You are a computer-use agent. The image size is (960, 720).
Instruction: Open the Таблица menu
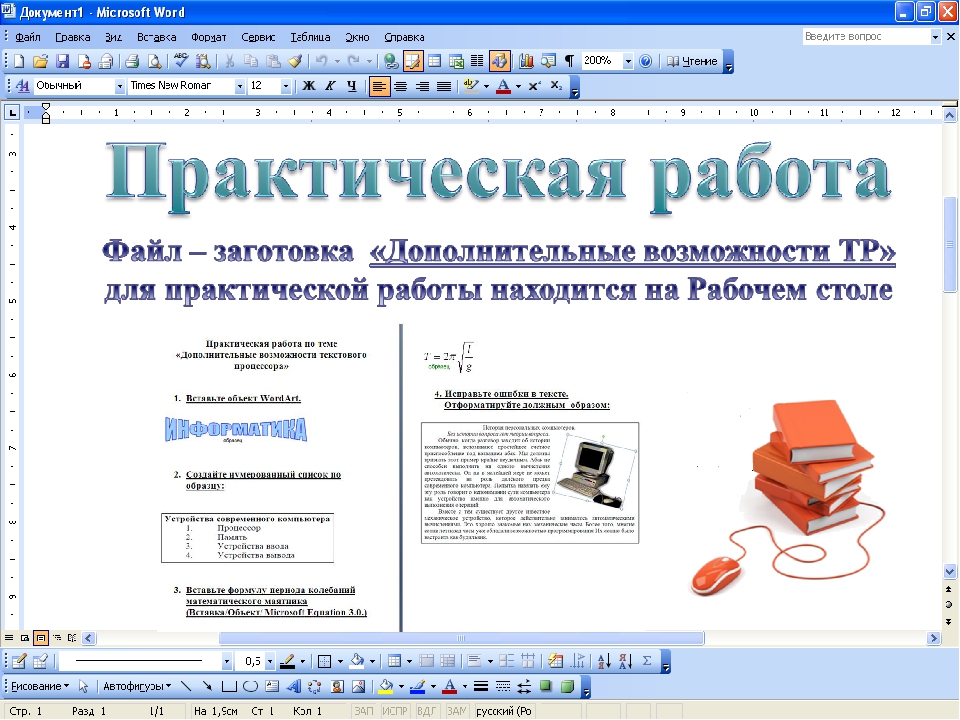coord(310,37)
